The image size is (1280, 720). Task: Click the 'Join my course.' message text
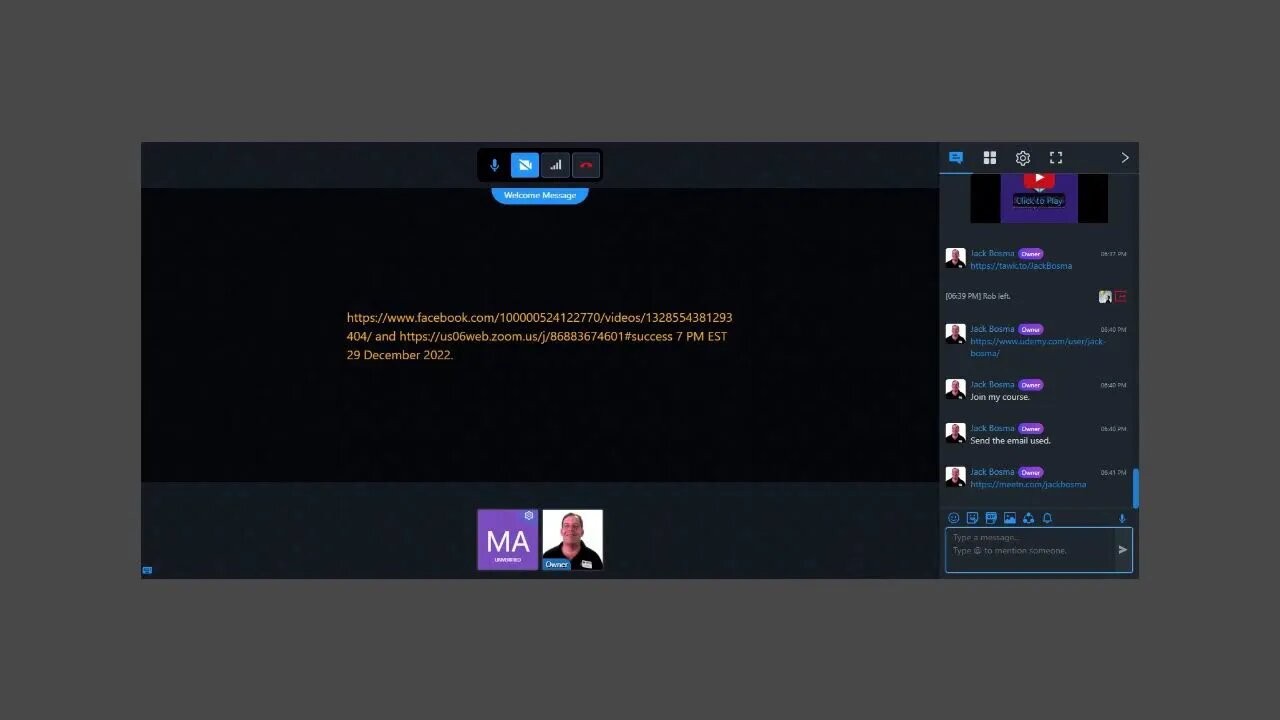click(1000, 397)
